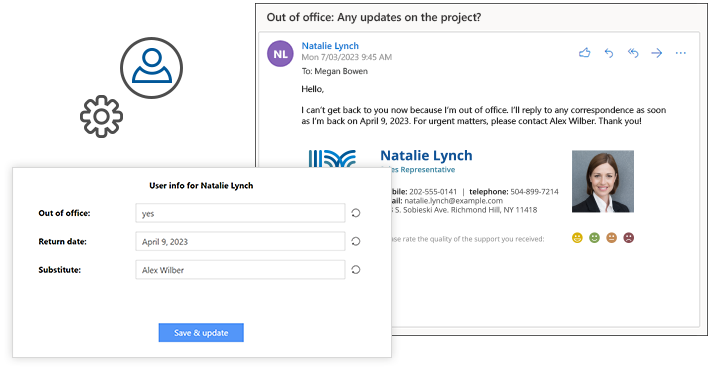
Task: Rate support with the yellow happy smiley
Action: coord(577,238)
